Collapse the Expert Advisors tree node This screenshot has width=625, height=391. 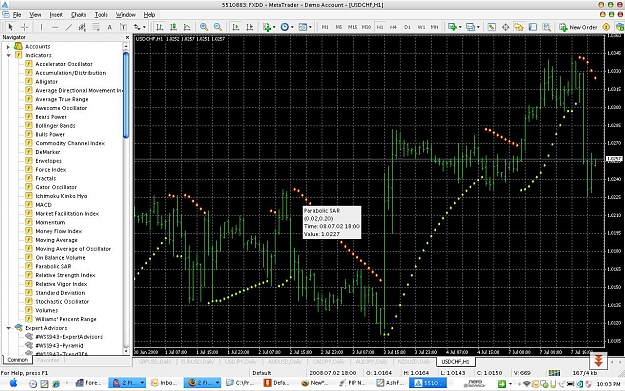point(8,328)
